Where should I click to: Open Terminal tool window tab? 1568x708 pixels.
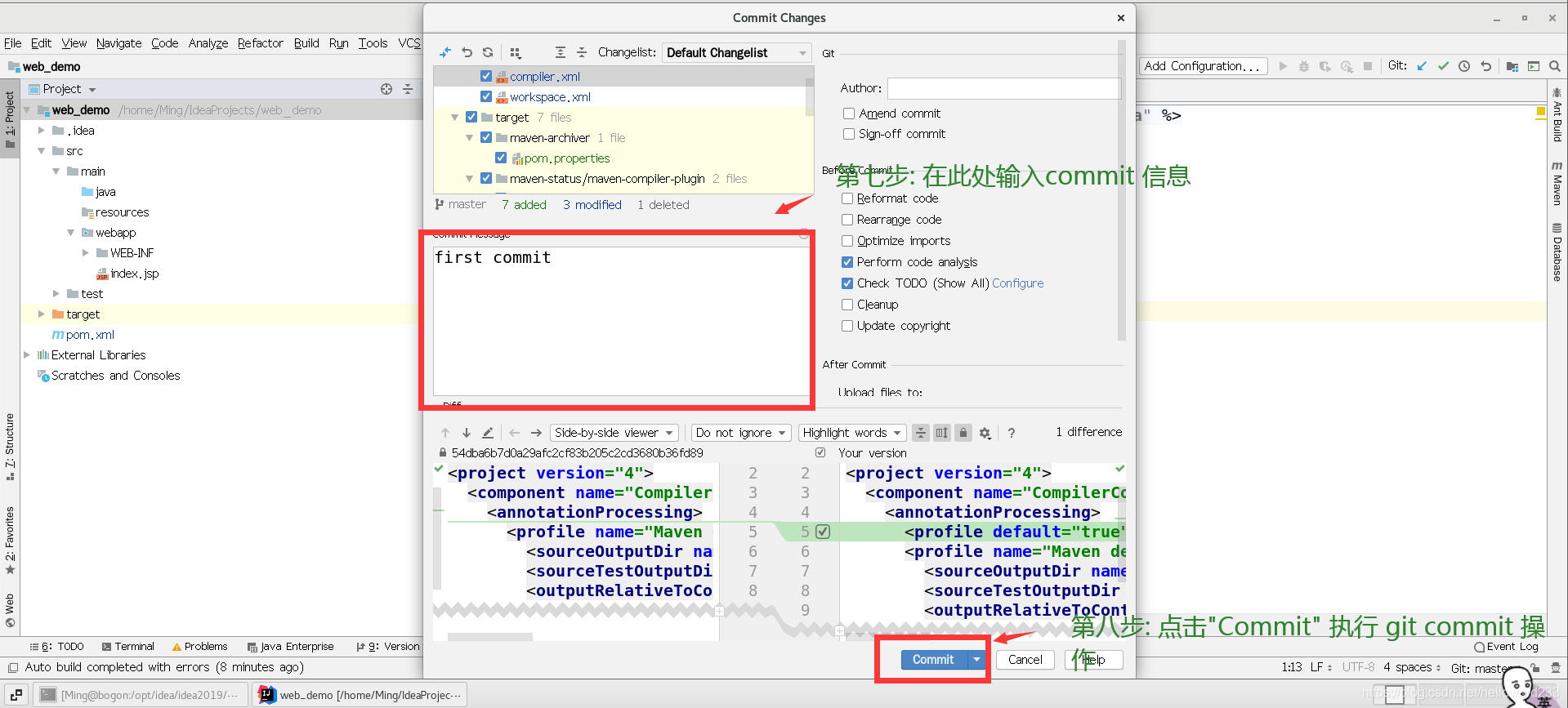[128, 647]
